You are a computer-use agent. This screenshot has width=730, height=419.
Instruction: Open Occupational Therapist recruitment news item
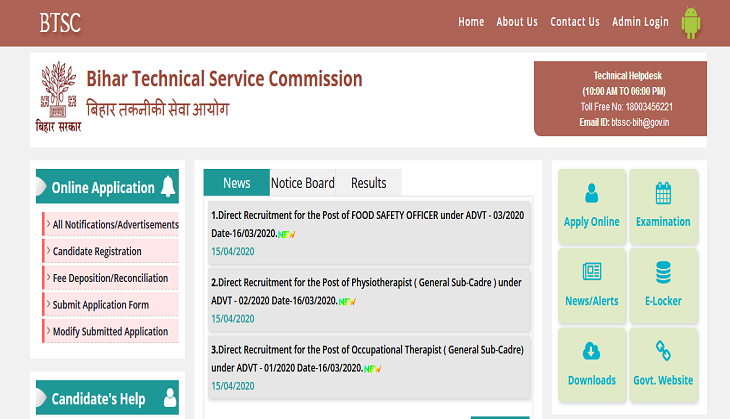click(369, 367)
